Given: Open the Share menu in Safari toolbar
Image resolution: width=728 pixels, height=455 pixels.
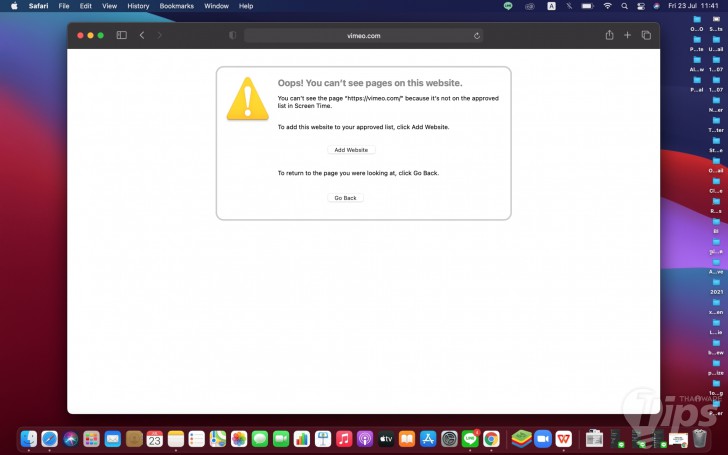Looking at the screenshot, I should tap(609, 35).
